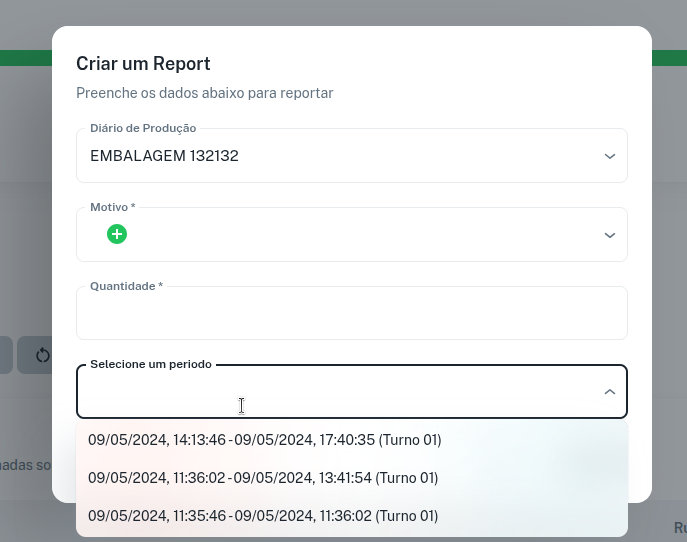
Task: Click the Quantidade required field label
Action: coord(126,286)
